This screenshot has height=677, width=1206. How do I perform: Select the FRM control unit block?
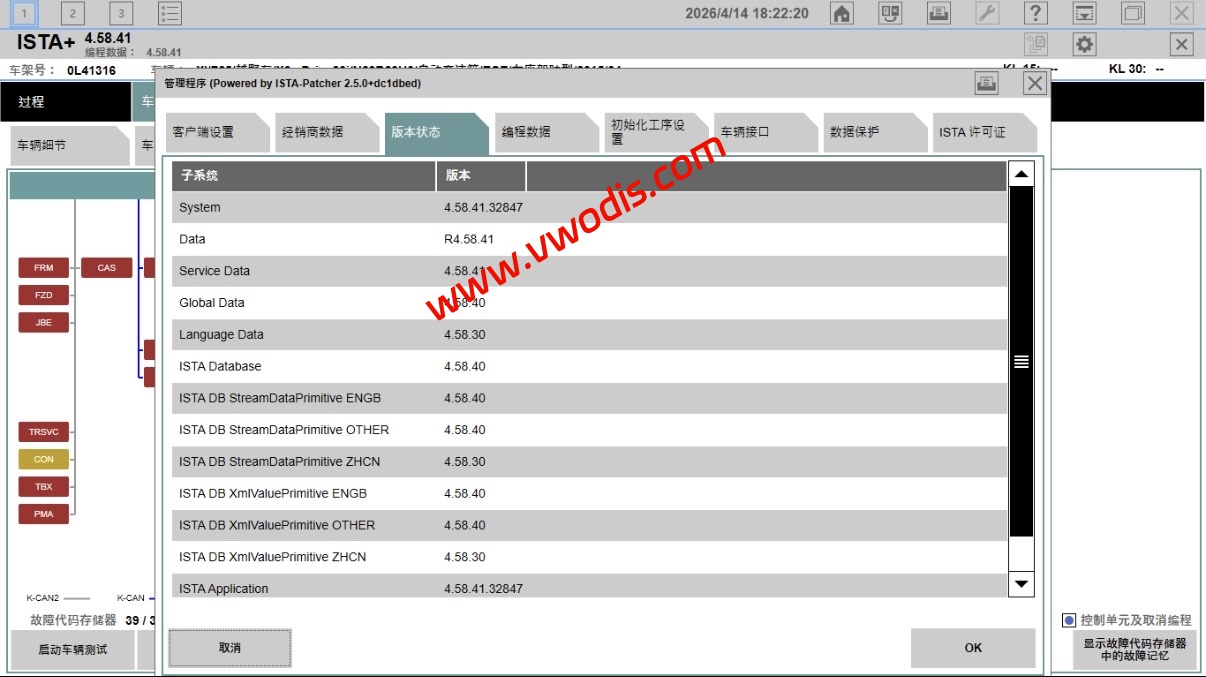pyautogui.click(x=44, y=268)
